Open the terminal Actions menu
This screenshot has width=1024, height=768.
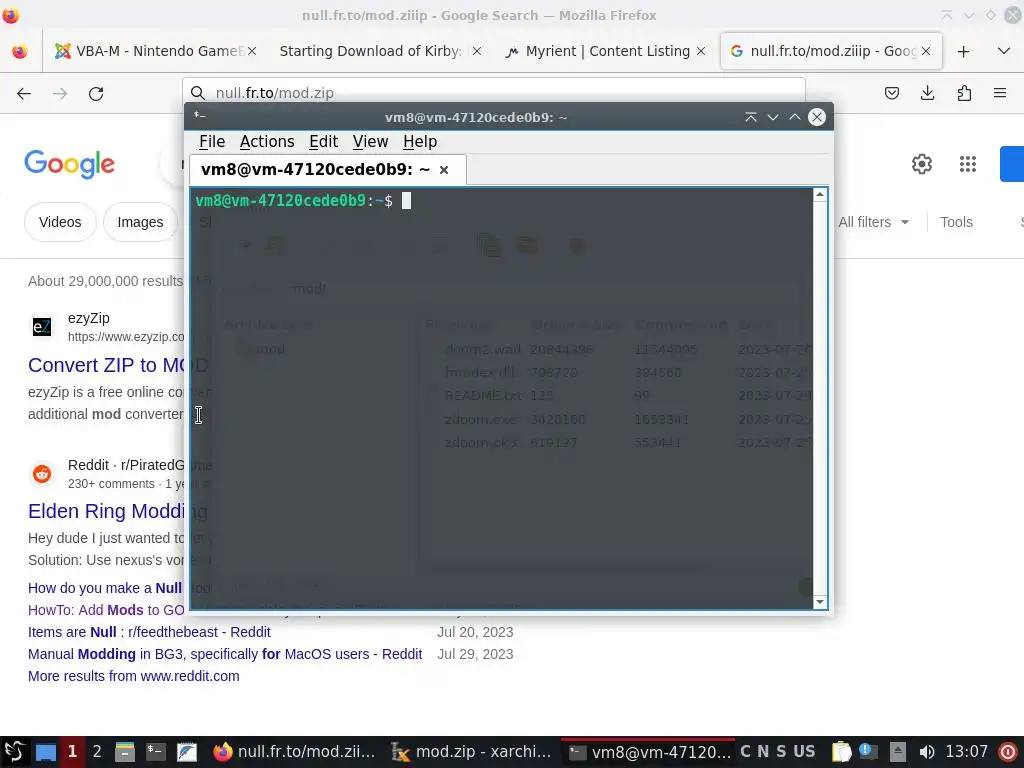[266, 142]
